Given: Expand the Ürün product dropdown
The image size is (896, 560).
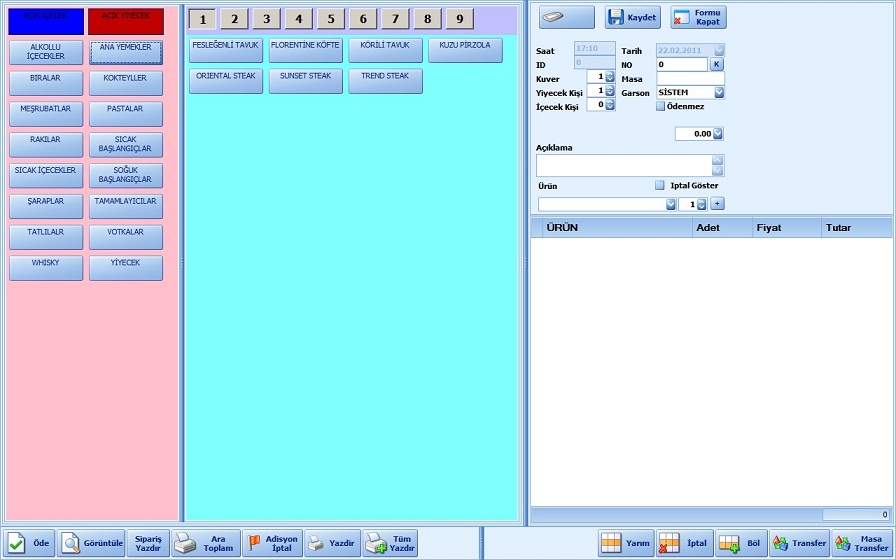Looking at the screenshot, I should 671,204.
